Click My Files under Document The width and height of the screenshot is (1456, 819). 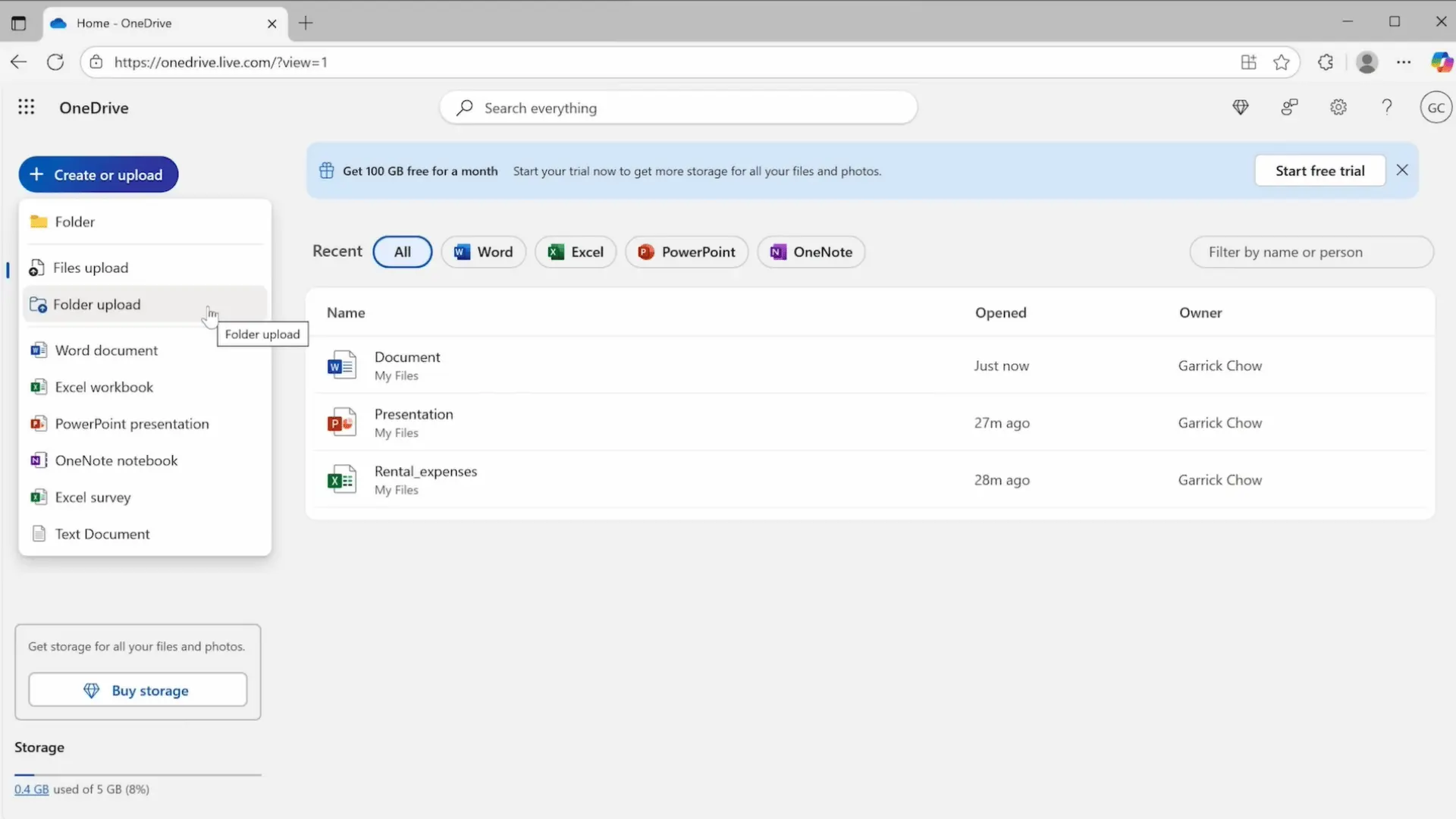pos(396,375)
